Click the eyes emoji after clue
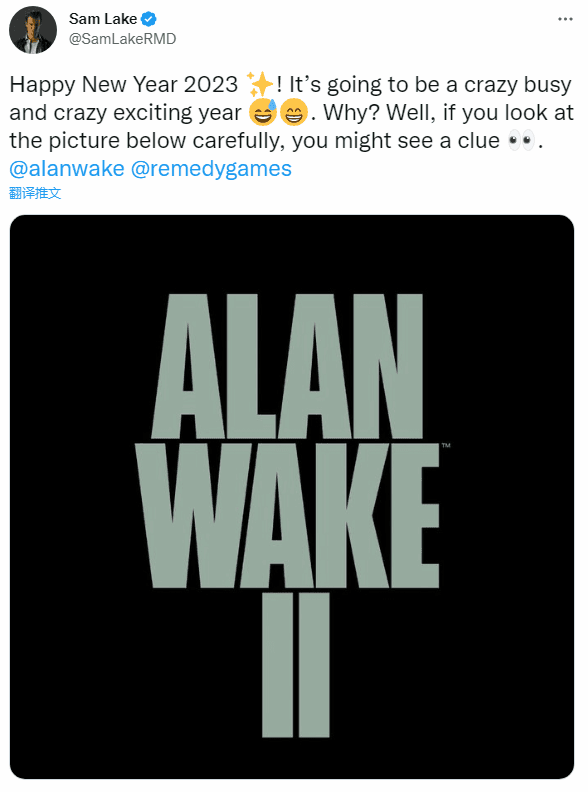 coord(521,140)
